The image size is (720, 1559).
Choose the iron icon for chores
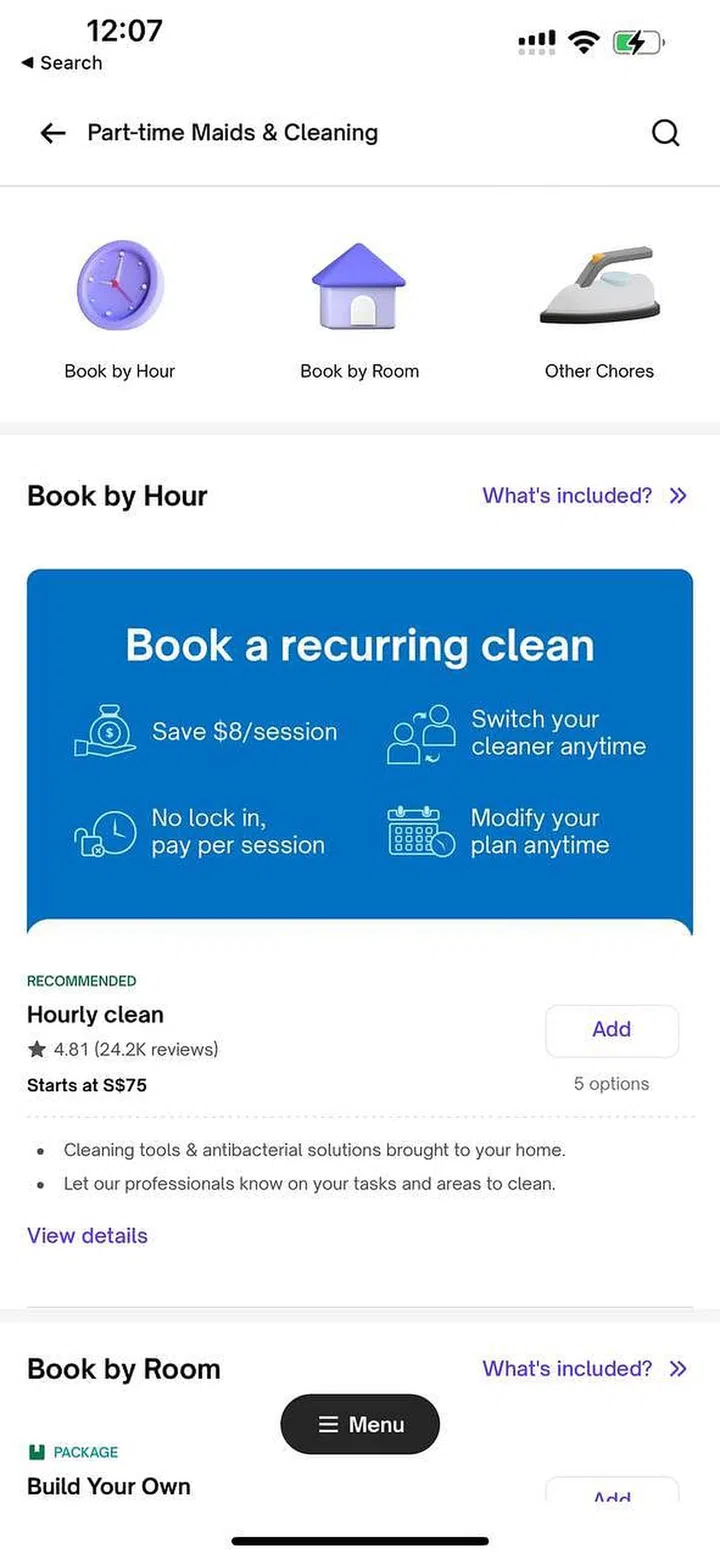pyautogui.click(x=599, y=285)
